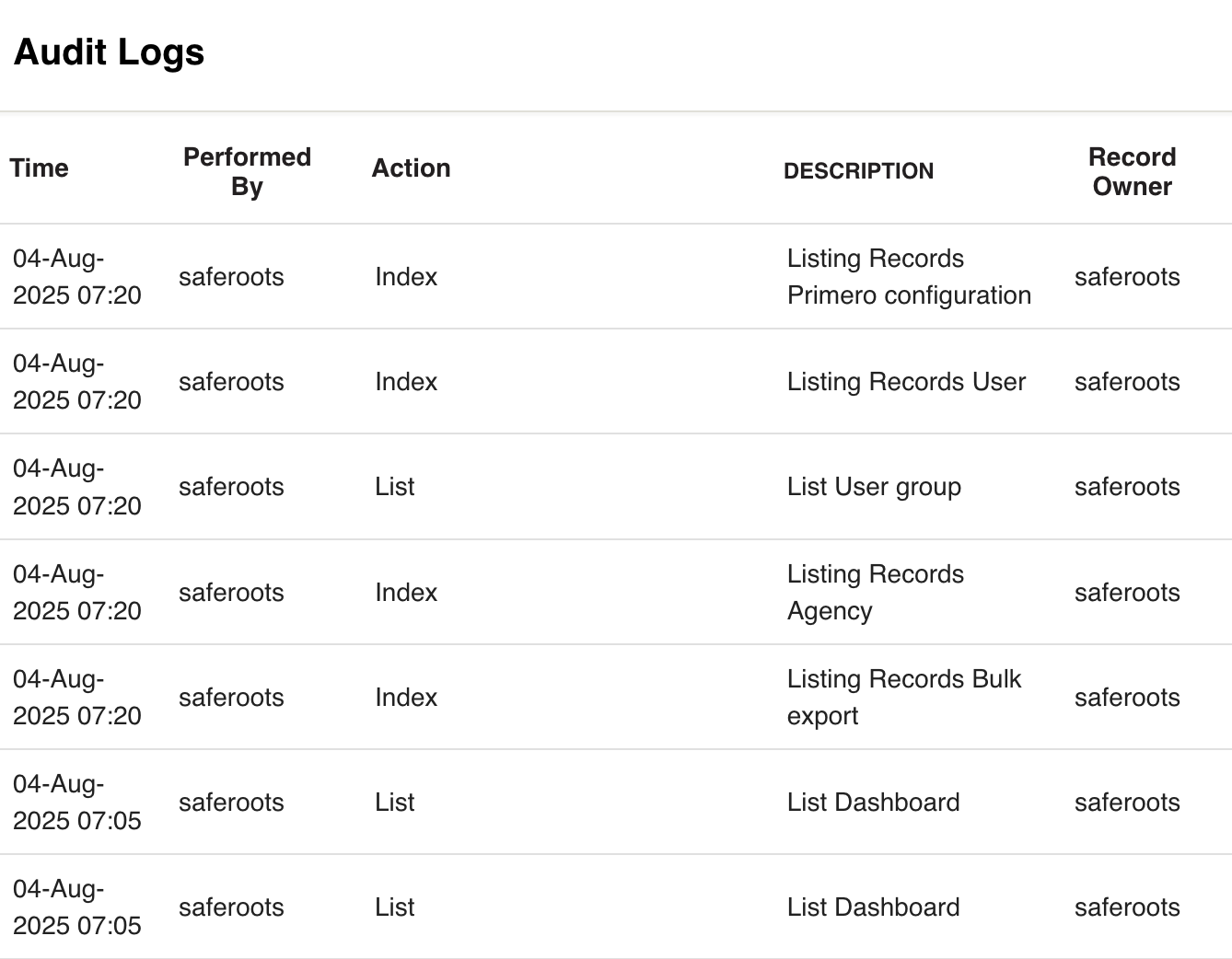This screenshot has height=959, width=1232.
Task: Click the Audit Logs page heading
Action: click(x=109, y=52)
